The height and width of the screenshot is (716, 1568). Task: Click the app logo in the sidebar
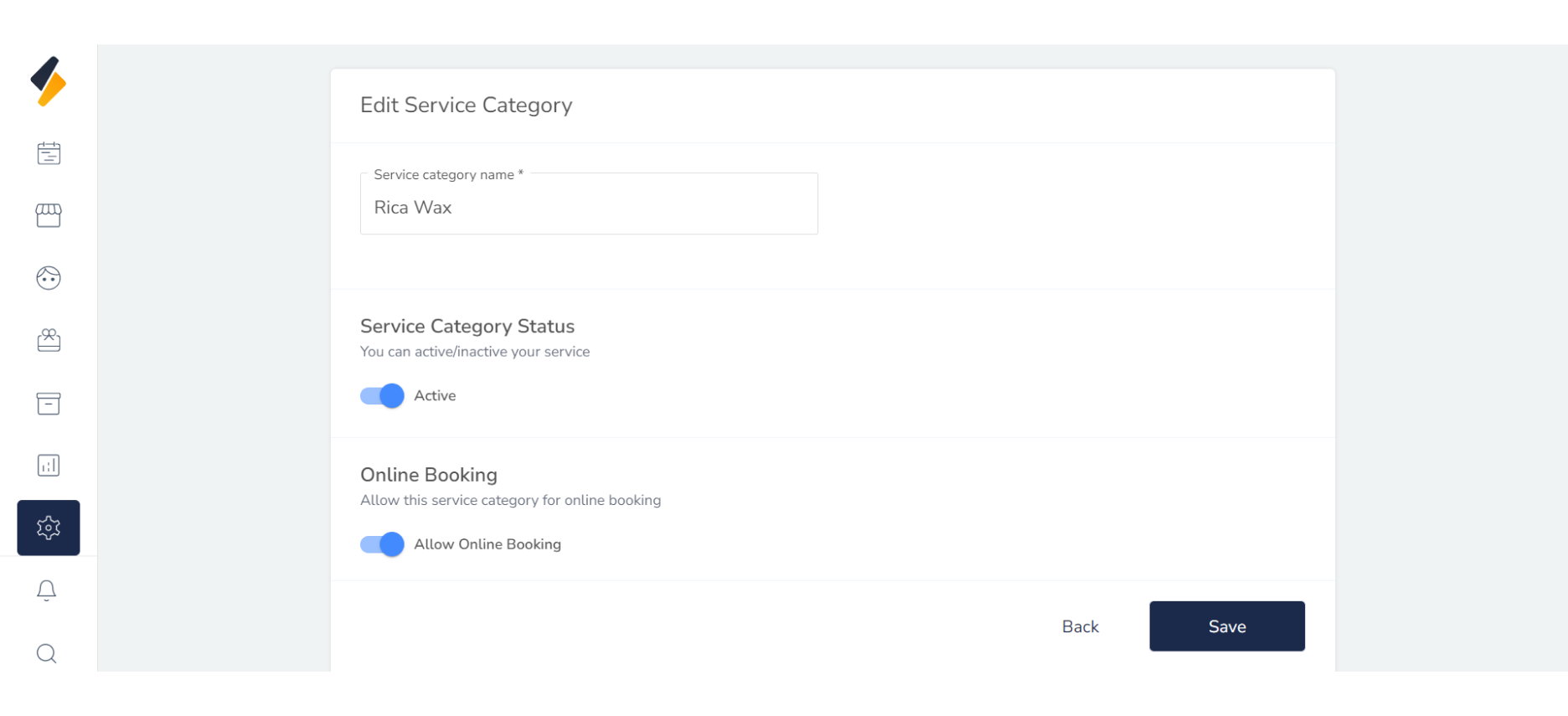[49, 82]
